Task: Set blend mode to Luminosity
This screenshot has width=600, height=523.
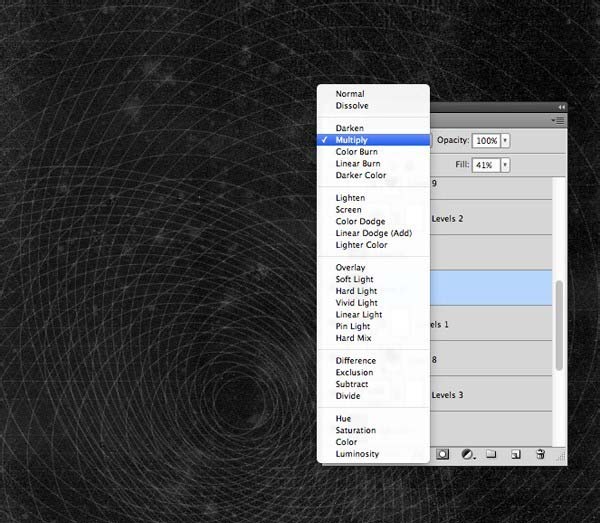Action: pyautogui.click(x=373, y=454)
